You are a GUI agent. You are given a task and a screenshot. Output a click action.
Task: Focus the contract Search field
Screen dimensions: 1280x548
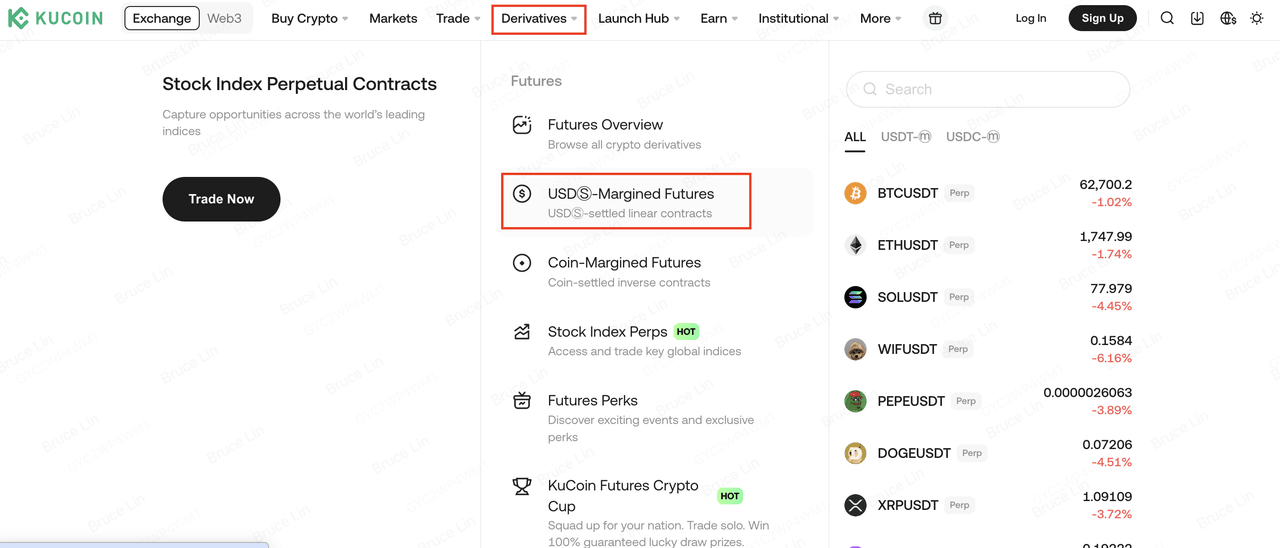click(x=988, y=89)
